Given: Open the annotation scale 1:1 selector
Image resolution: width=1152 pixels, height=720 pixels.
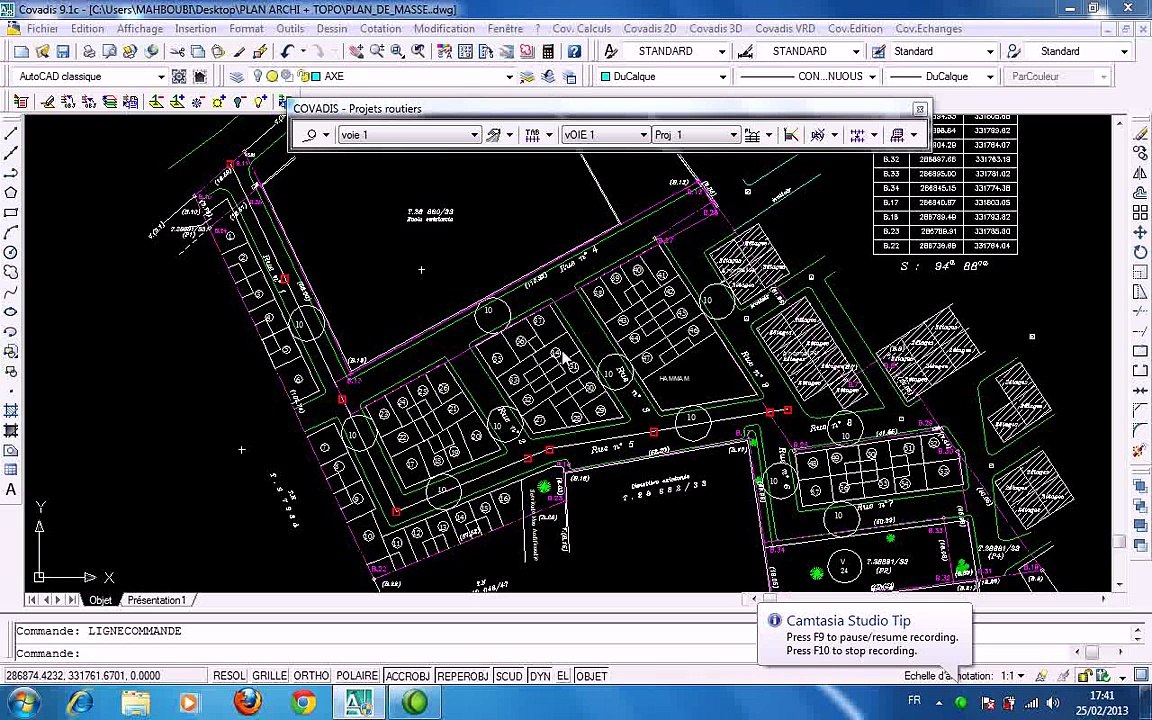Looking at the screenshot, I should click(1012, 676).
